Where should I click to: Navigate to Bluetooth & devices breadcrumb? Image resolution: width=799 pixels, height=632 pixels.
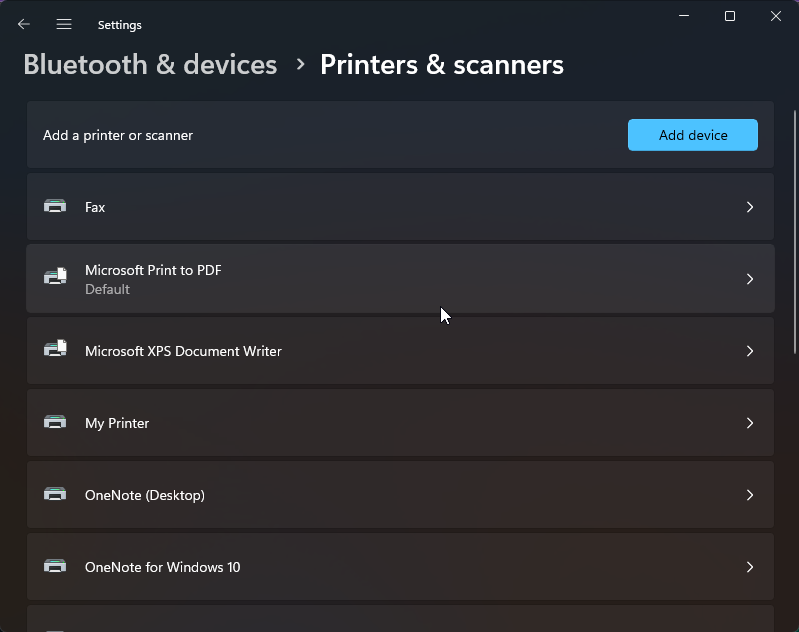click(150, 65)
